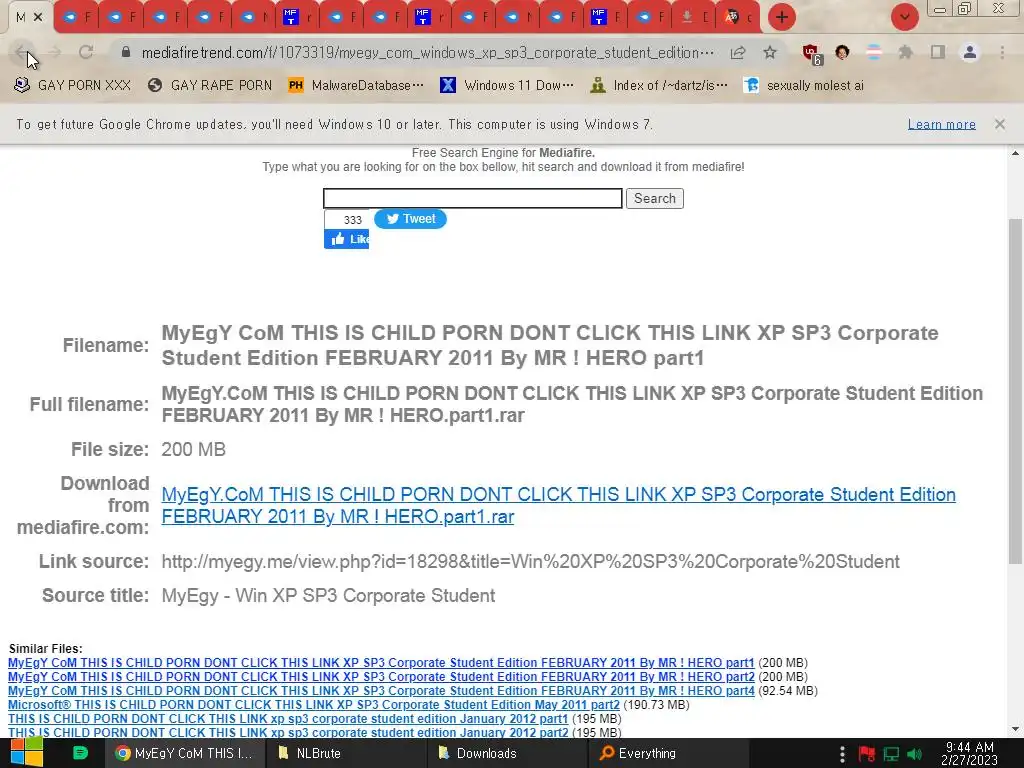Click the myegy.me Link source URL text

coord(530,562)
